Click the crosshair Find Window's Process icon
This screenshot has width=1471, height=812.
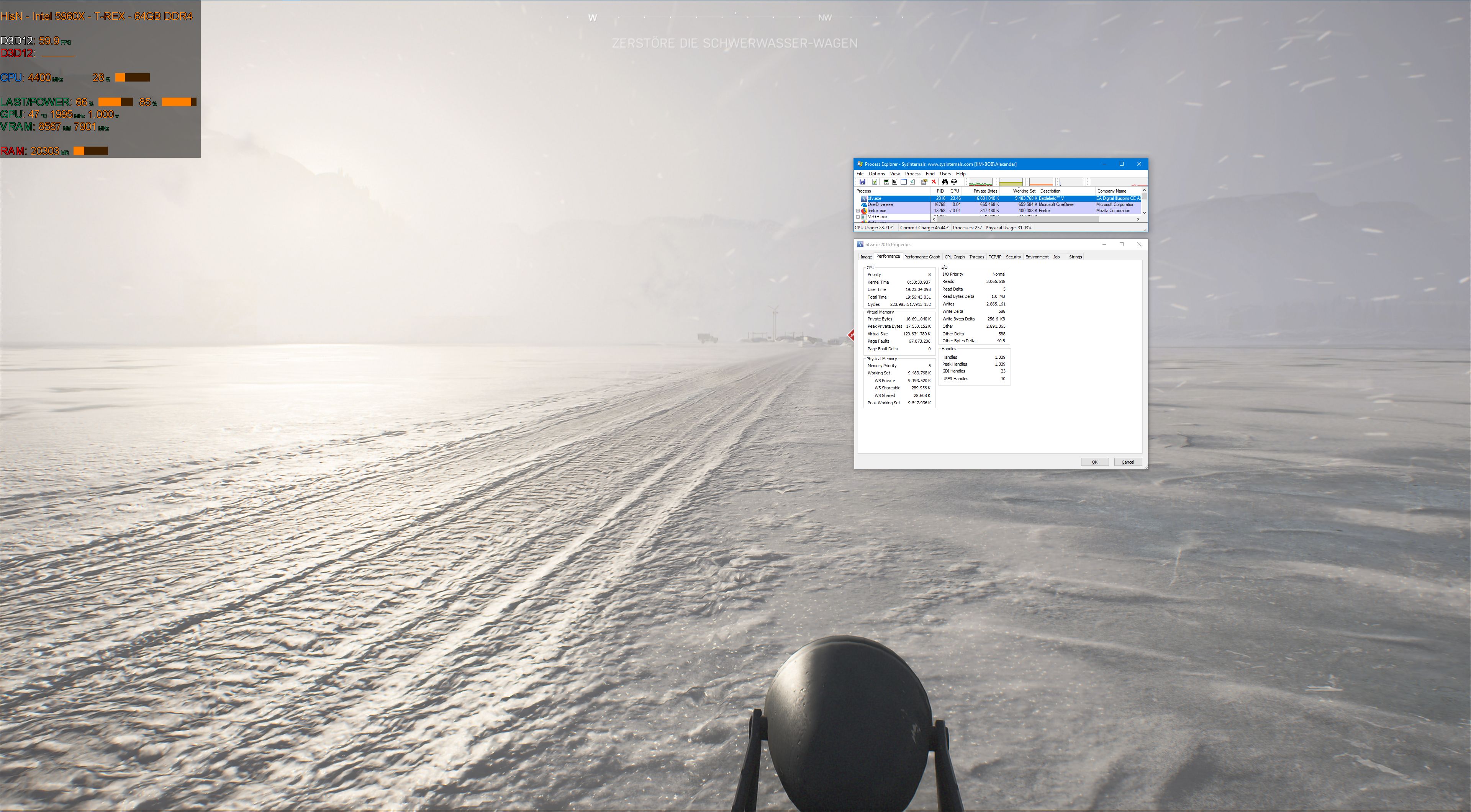tap(953, 181)
